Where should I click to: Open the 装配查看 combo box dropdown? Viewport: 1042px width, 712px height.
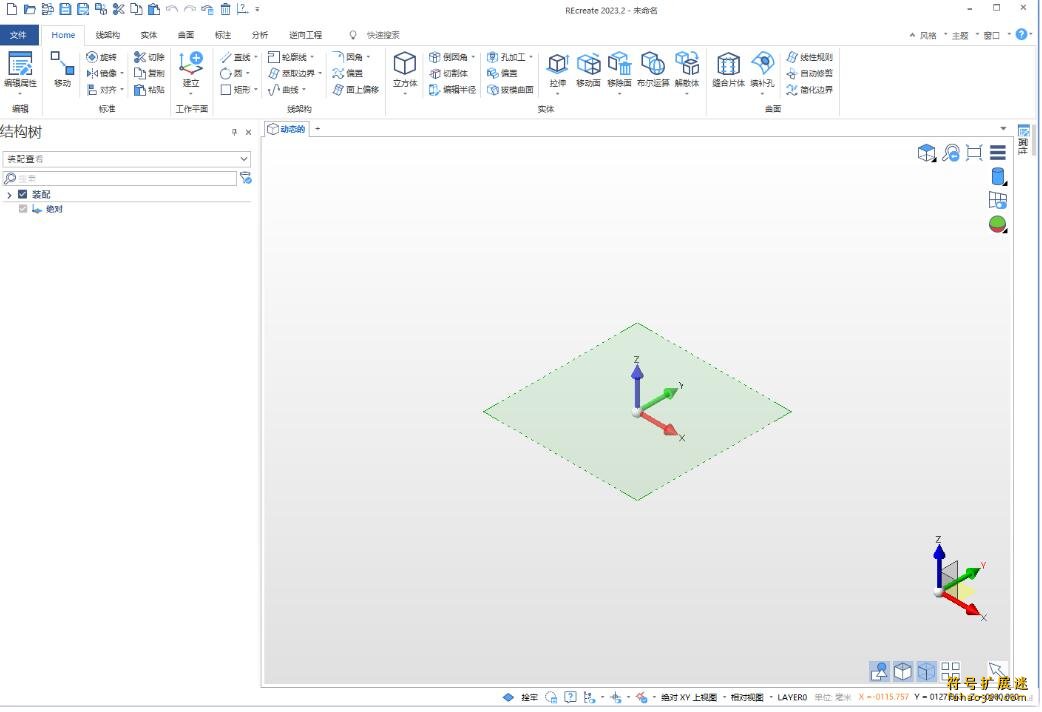pyautogui.click(x=244, y=159)
